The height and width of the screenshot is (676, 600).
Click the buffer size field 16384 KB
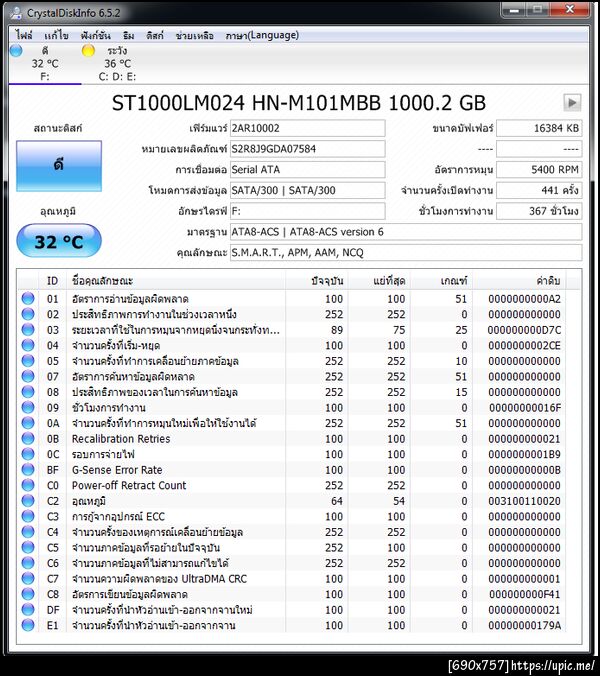point(539,128)
